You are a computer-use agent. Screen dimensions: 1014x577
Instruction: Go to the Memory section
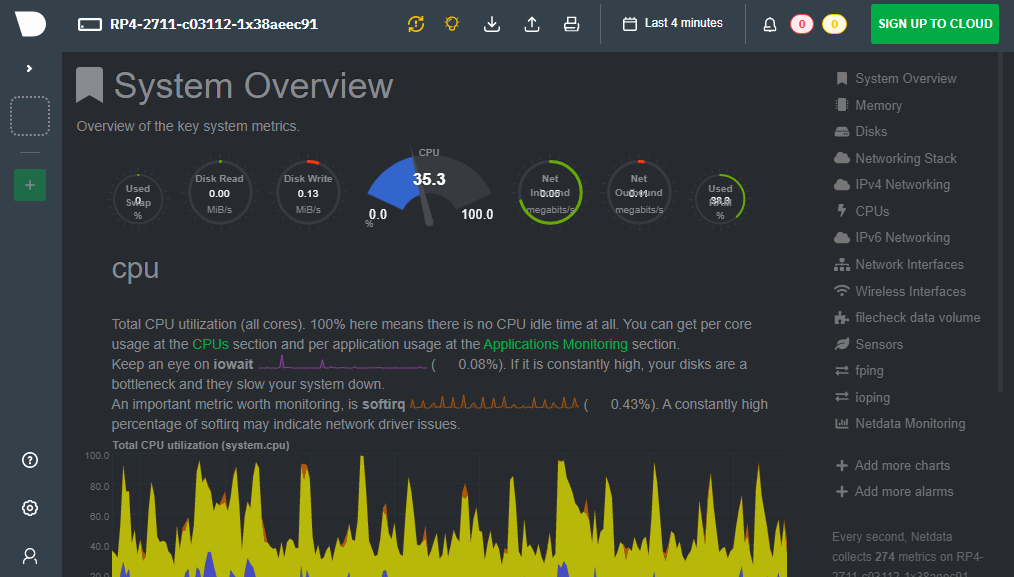click(x=878, y=105)
